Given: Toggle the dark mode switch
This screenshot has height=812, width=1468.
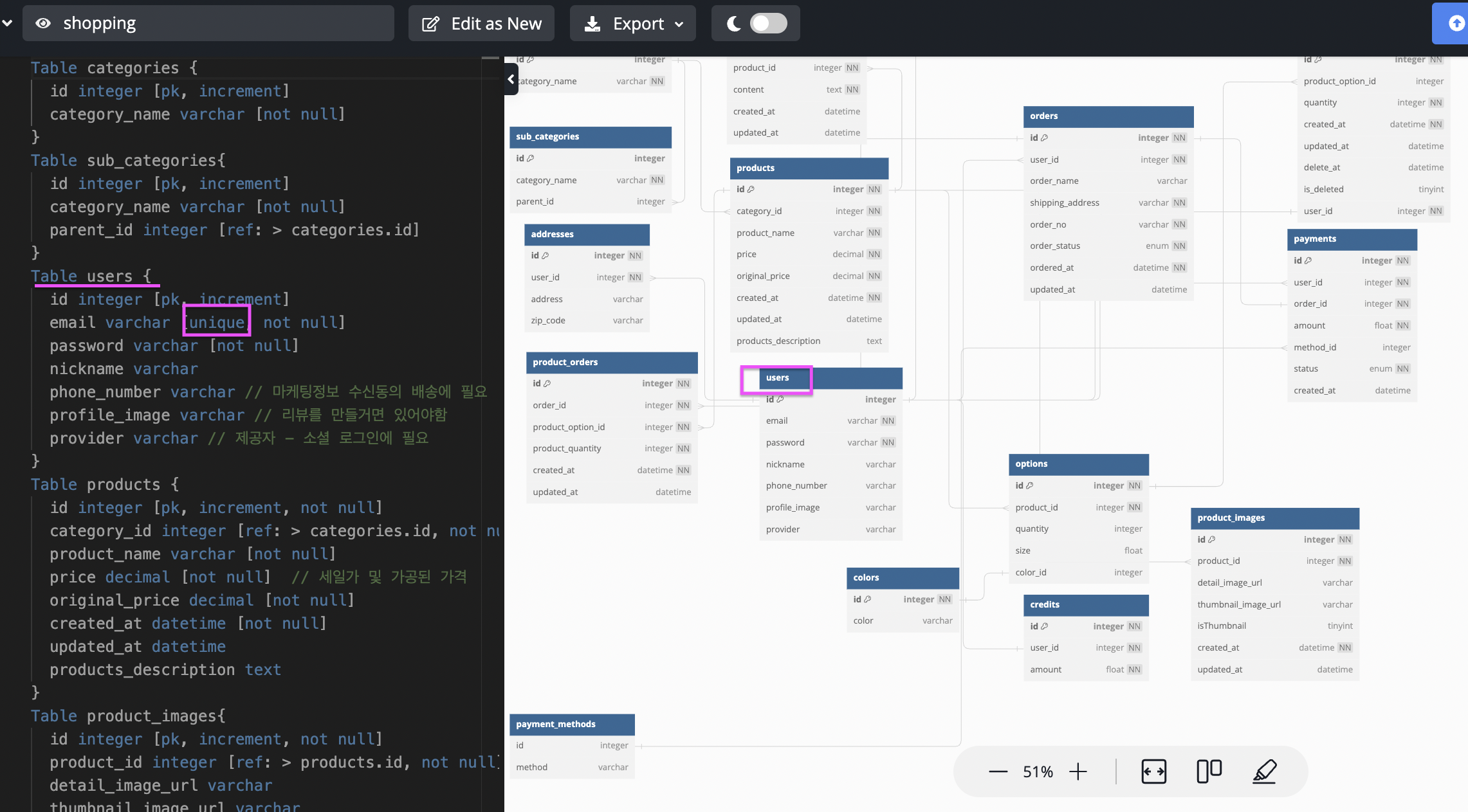Looking at the screenshot, I should pos(768,24).
